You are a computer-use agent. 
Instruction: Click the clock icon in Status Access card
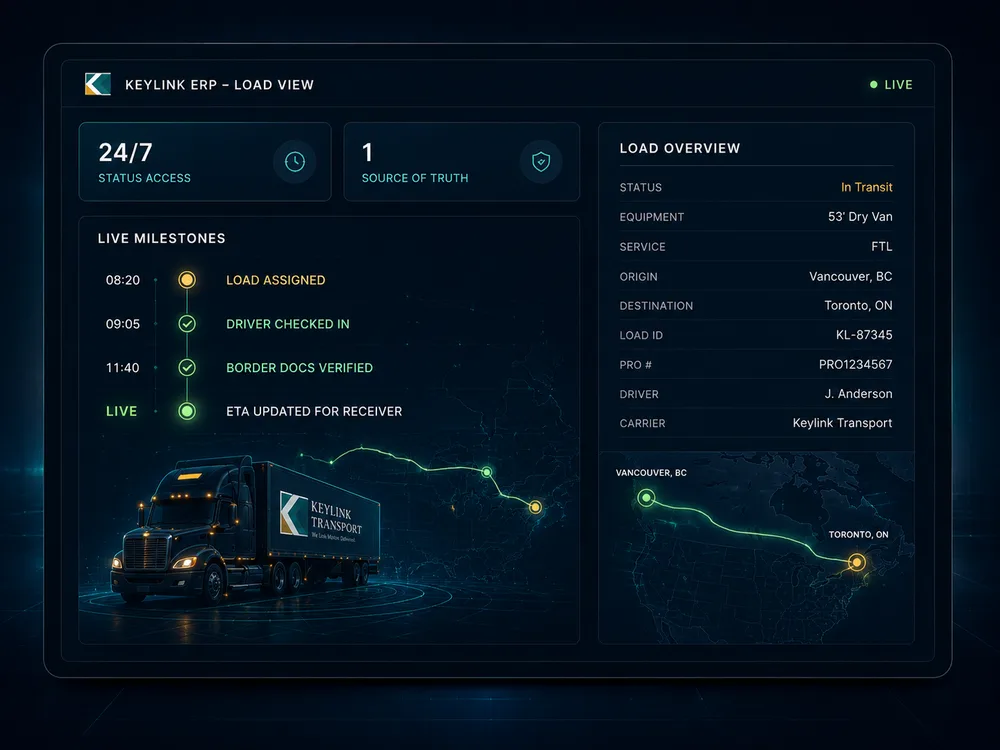[295, 162]
